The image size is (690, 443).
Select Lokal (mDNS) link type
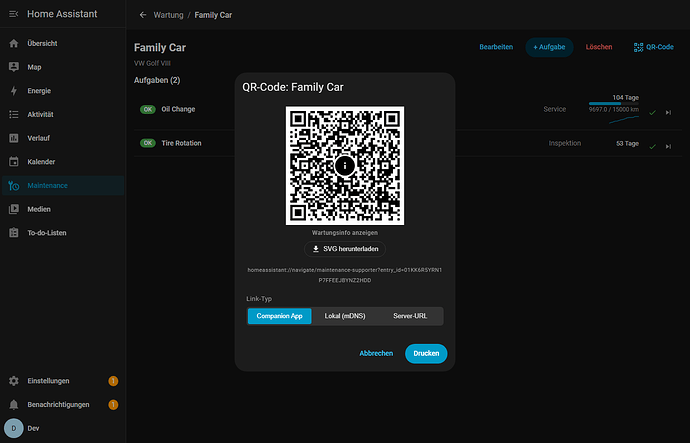345,316
